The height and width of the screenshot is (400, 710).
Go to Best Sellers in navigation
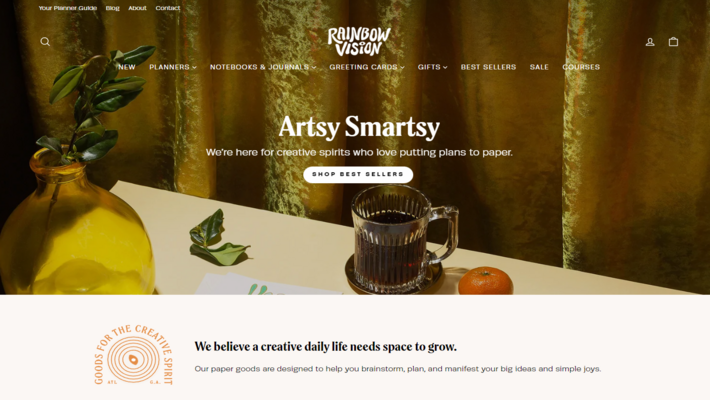pyautogui.click(x=488, y=67)
